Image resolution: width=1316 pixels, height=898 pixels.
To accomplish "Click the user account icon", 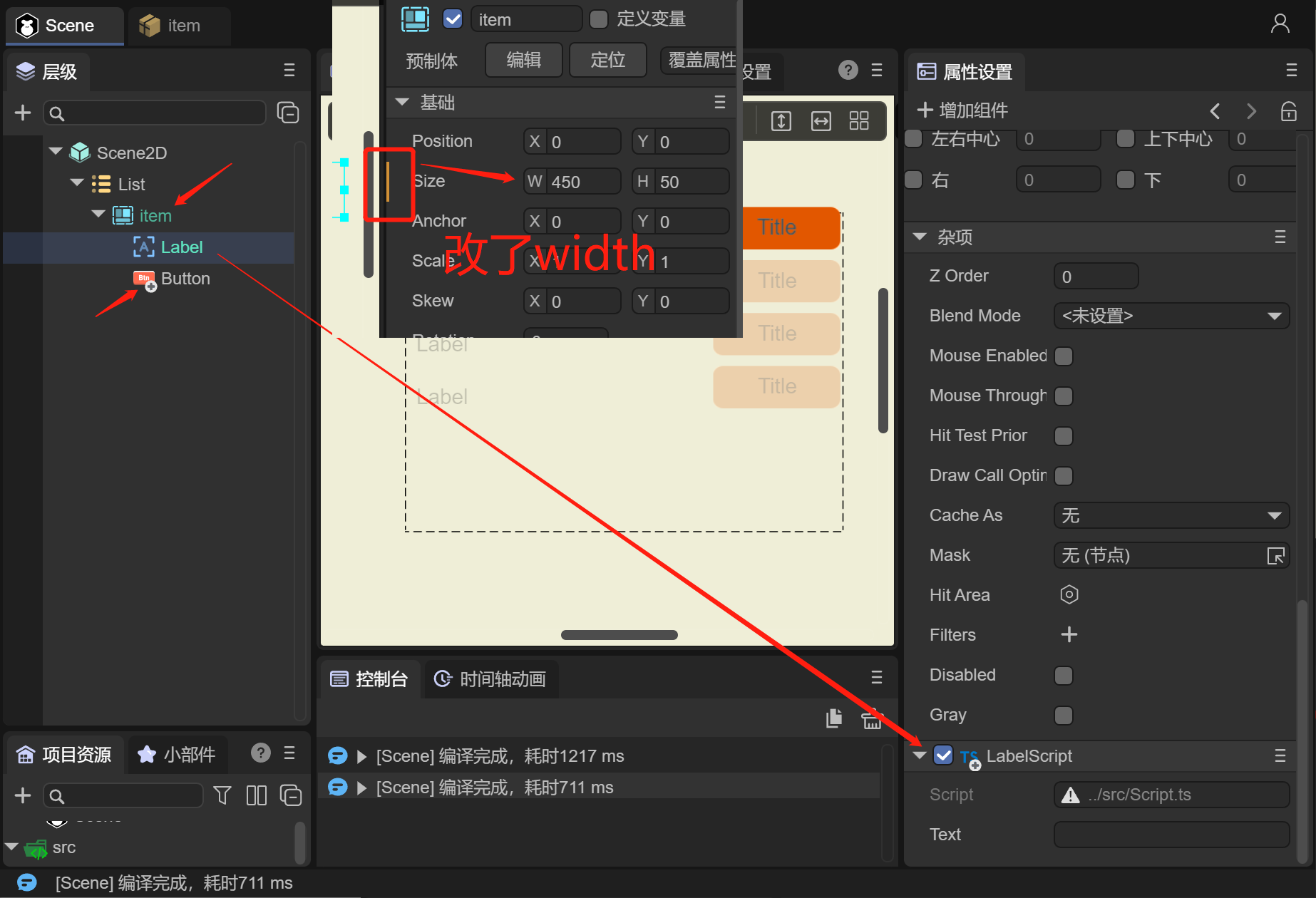I will (1280, 24).
